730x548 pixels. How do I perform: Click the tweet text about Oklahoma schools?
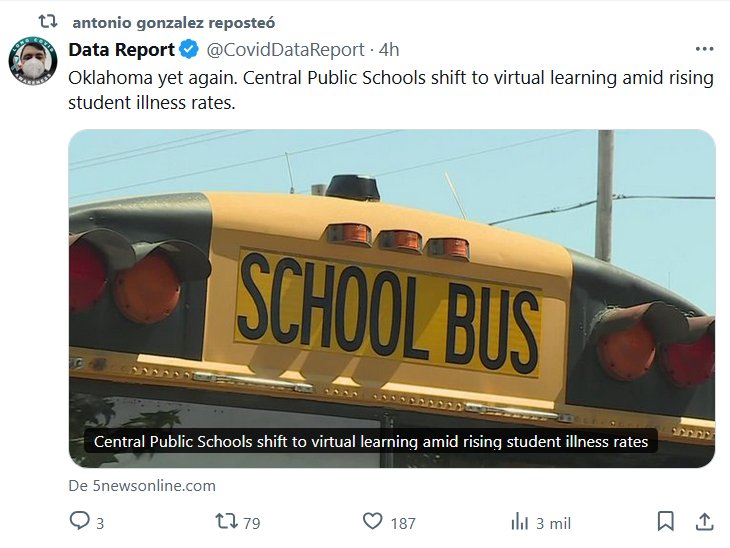click(x=390, y=89)
